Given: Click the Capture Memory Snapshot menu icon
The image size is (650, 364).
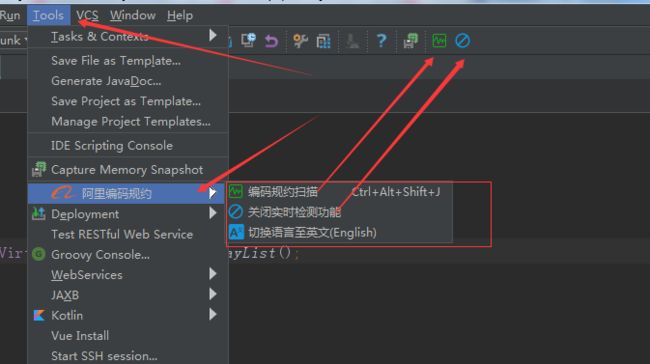Looking at the screenshot, I should (x=39, y=170).
